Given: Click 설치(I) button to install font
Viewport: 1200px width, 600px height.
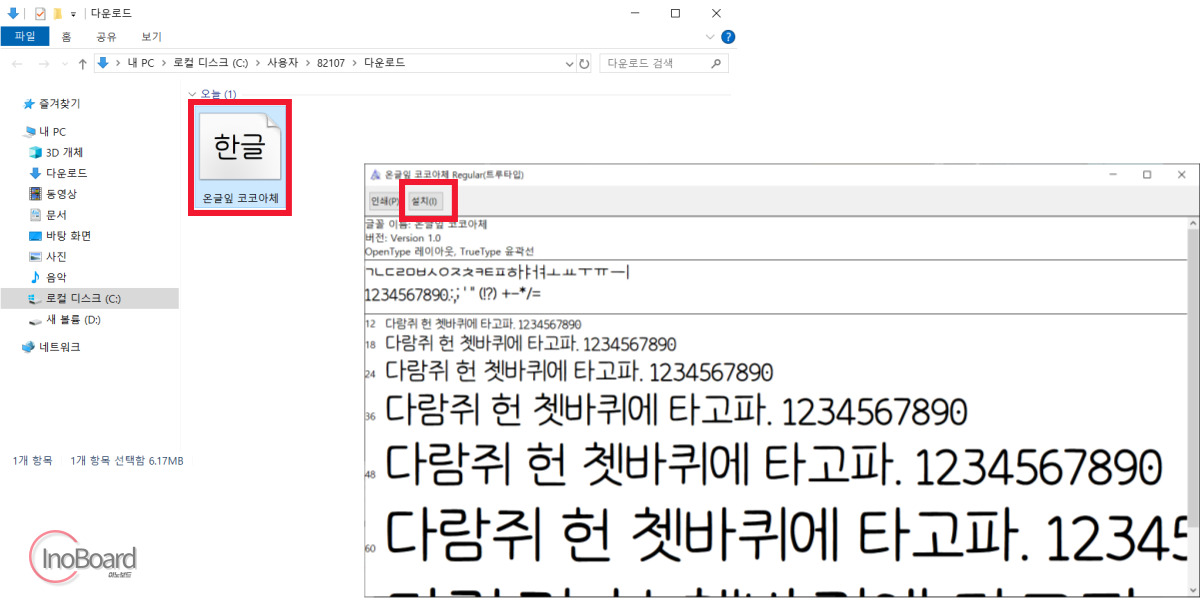Looking at the screenshot, I should (x=424, y=201).
